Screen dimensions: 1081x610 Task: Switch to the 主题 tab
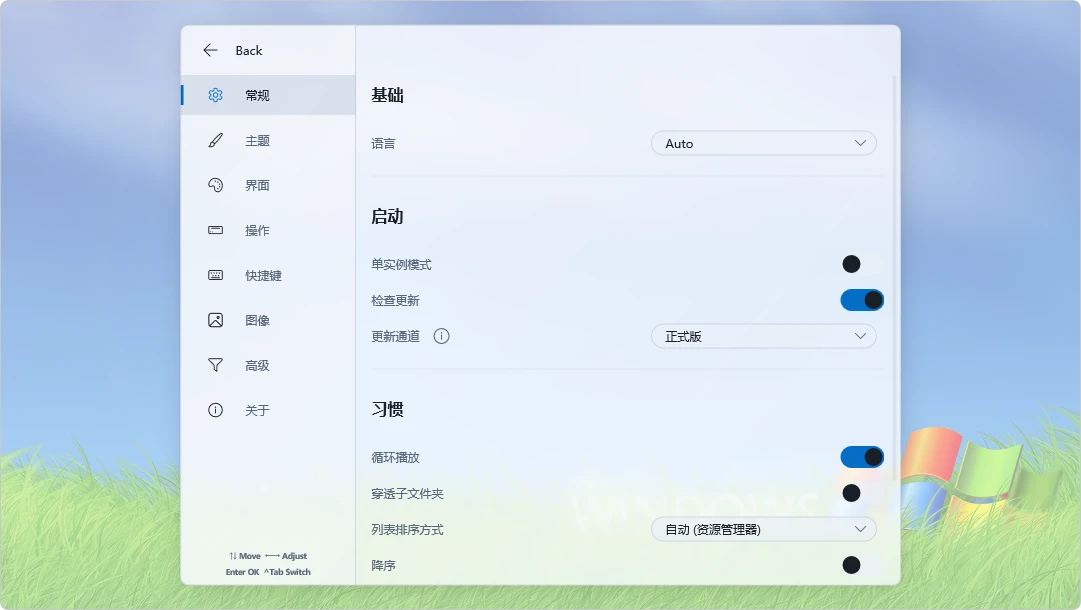click(268, 141)
